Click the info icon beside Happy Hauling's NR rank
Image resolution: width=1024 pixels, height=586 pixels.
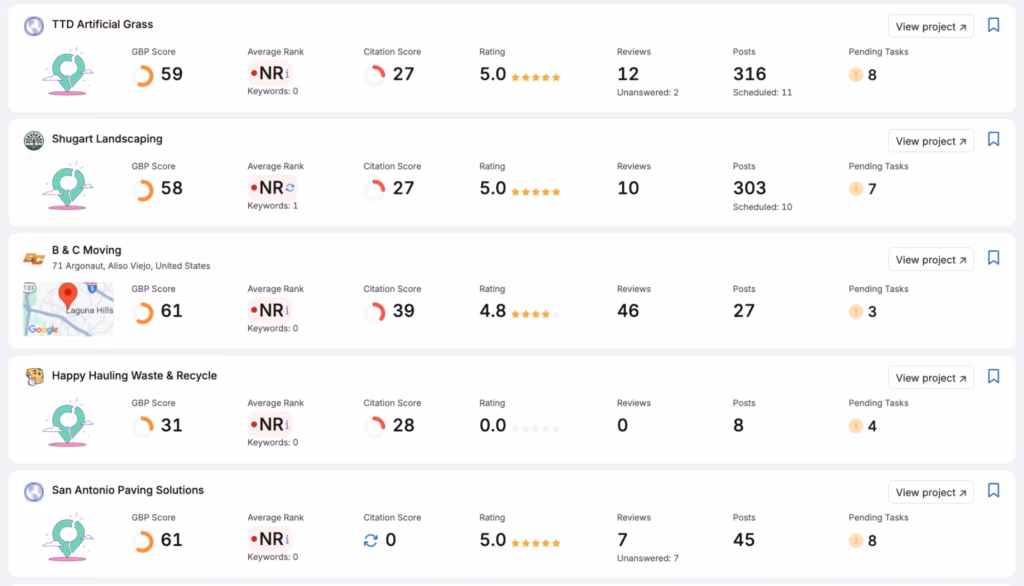(287, 425)
